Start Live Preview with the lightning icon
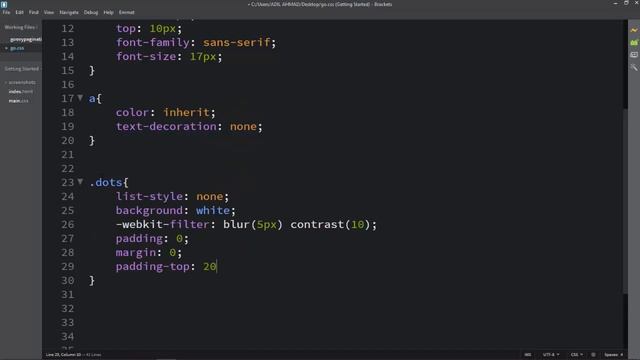 click(x=633, y=30)
